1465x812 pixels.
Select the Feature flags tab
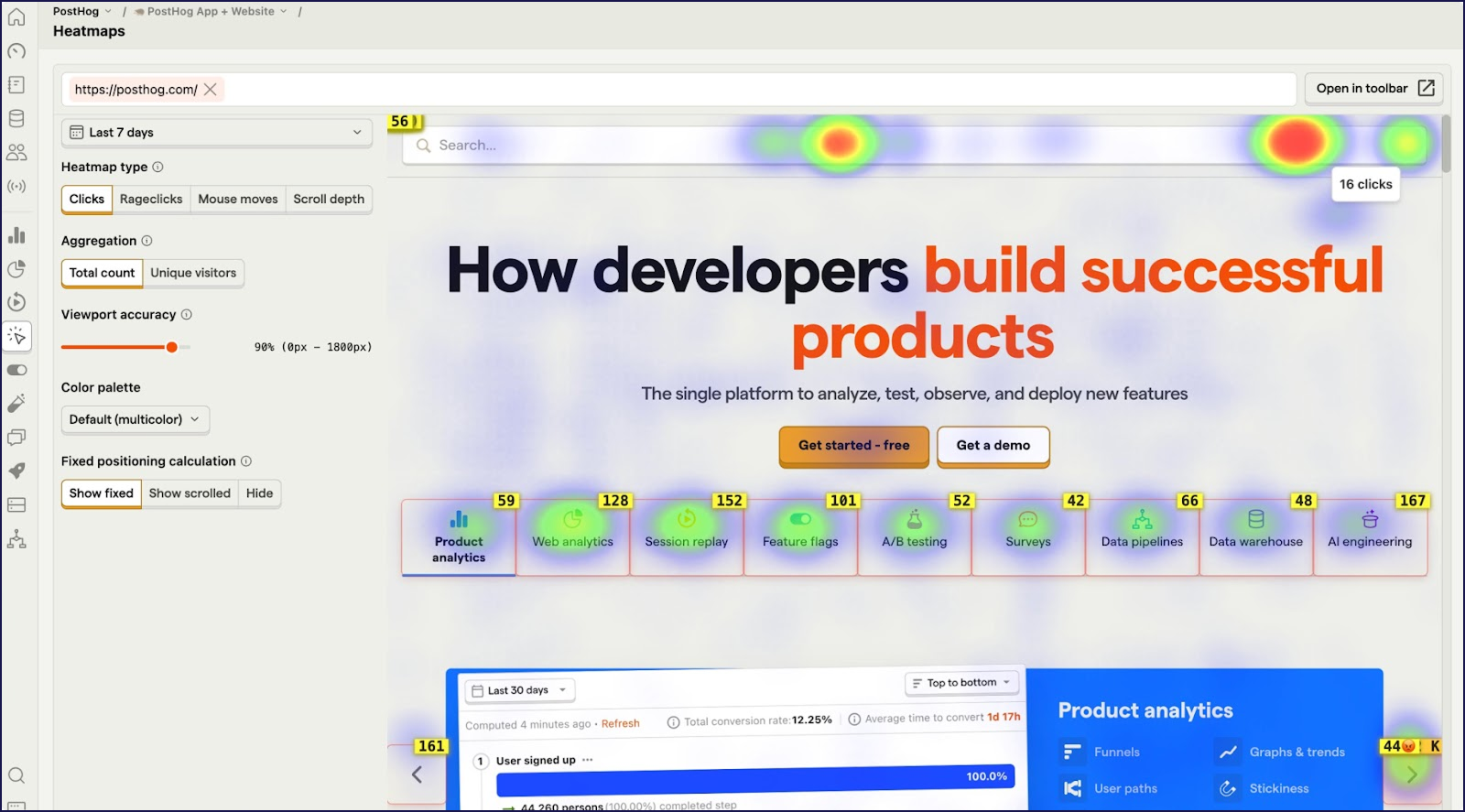[x=800, y=538]
